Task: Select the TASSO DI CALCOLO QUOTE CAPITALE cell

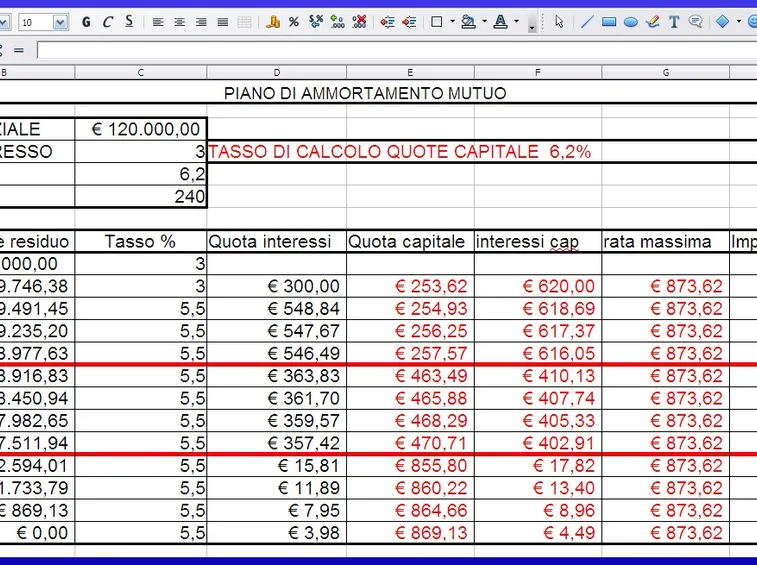Action: point(400,152)
